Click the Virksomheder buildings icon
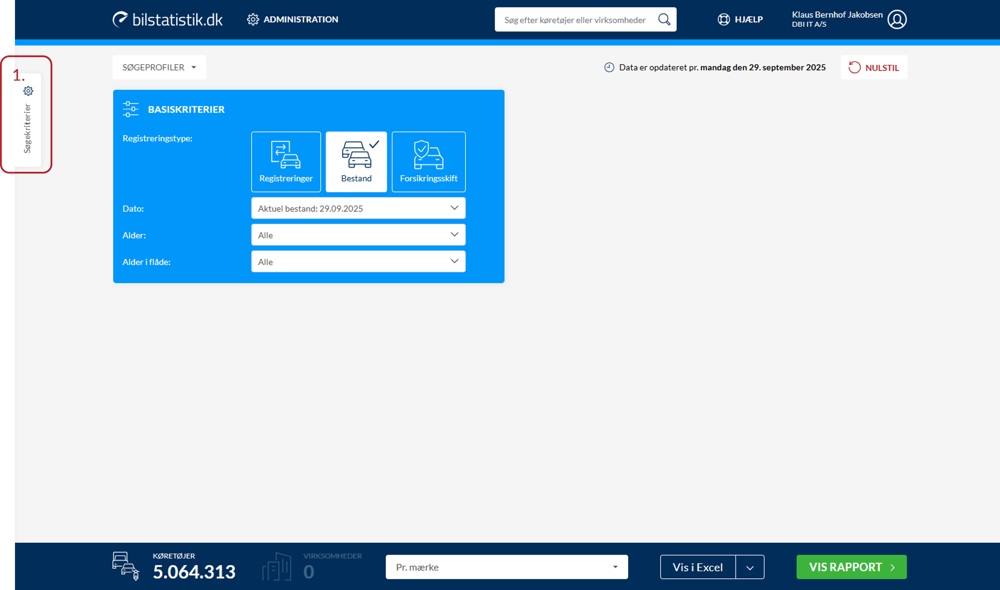This screenshot has width=1000, height=590. [x=276, y=567]
